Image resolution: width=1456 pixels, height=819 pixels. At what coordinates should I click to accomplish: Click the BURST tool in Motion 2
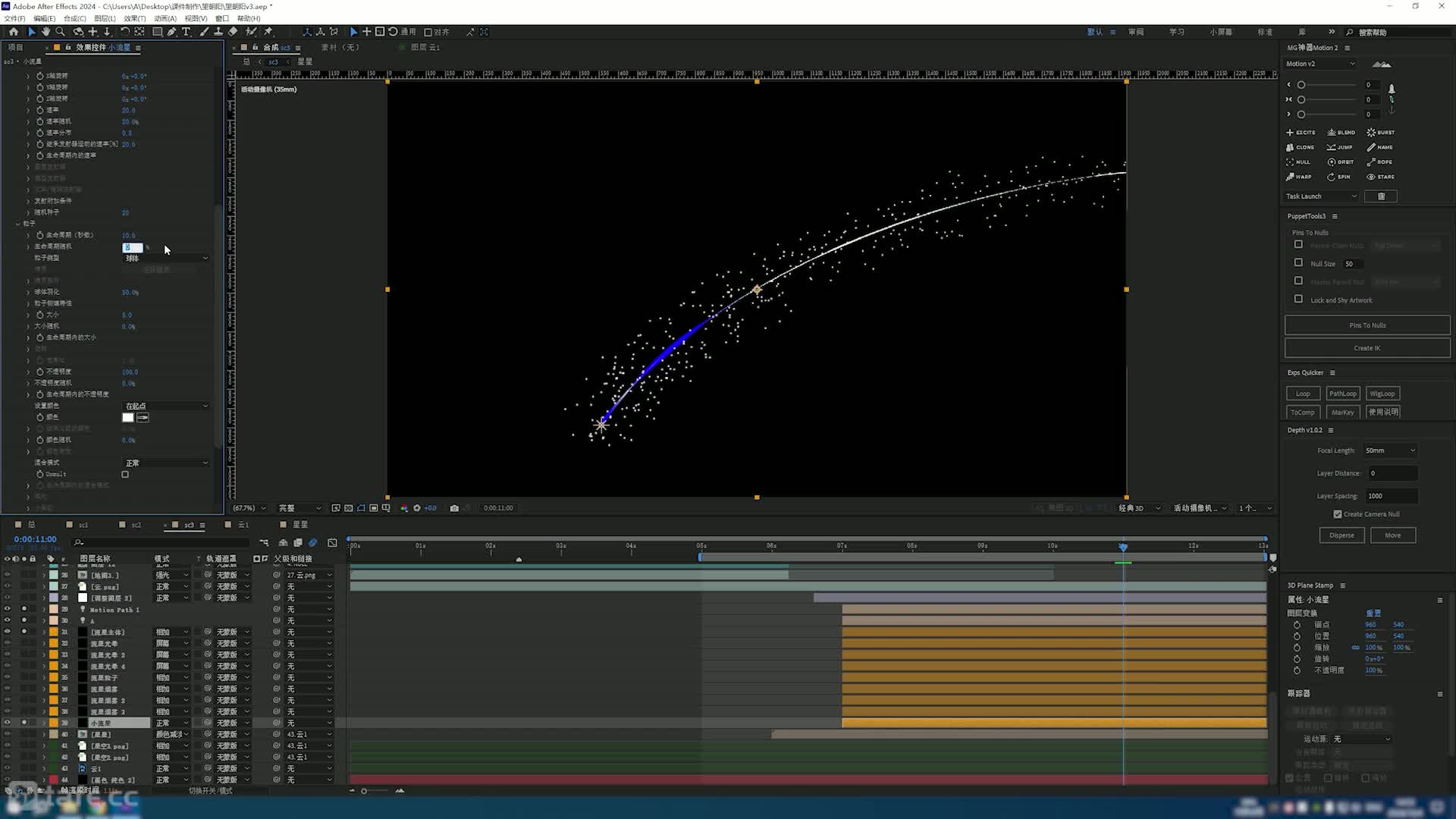tap(1381, 133)
